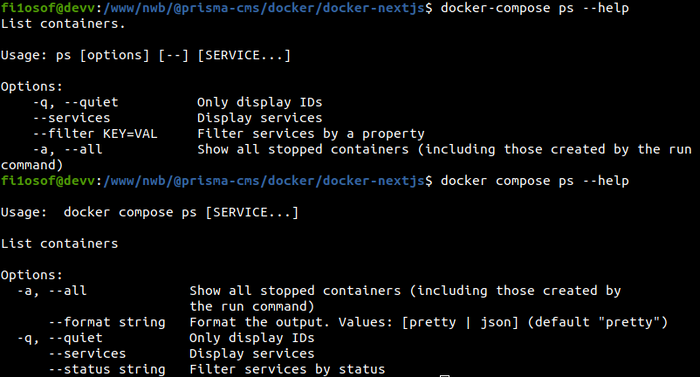The height and width of the screenshot is (377, 700).
Task: Click the 'Usage: docker compose ps [SERVICE...]' line
Action: pos(150,213)
